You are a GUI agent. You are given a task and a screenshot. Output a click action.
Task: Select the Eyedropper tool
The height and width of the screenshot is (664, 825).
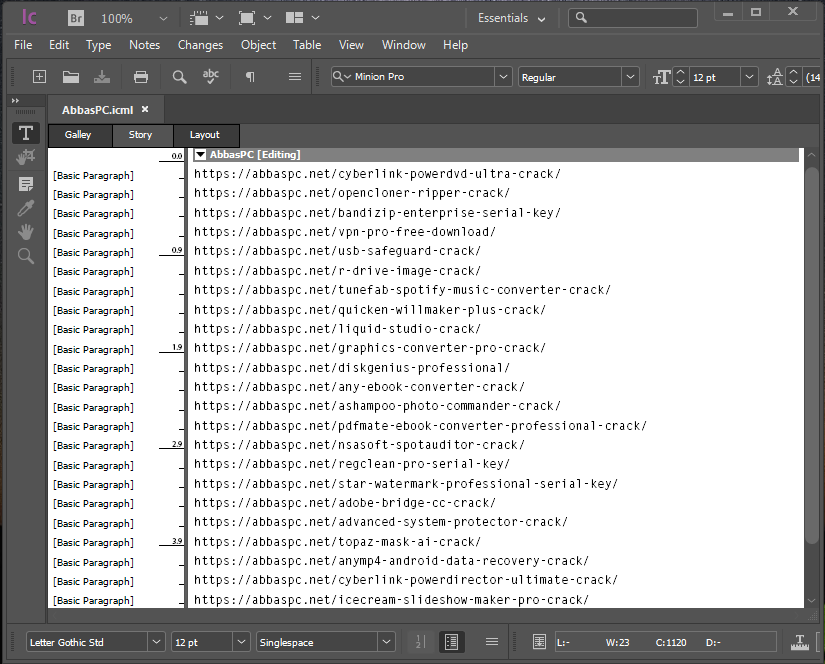tap(26, 208)
